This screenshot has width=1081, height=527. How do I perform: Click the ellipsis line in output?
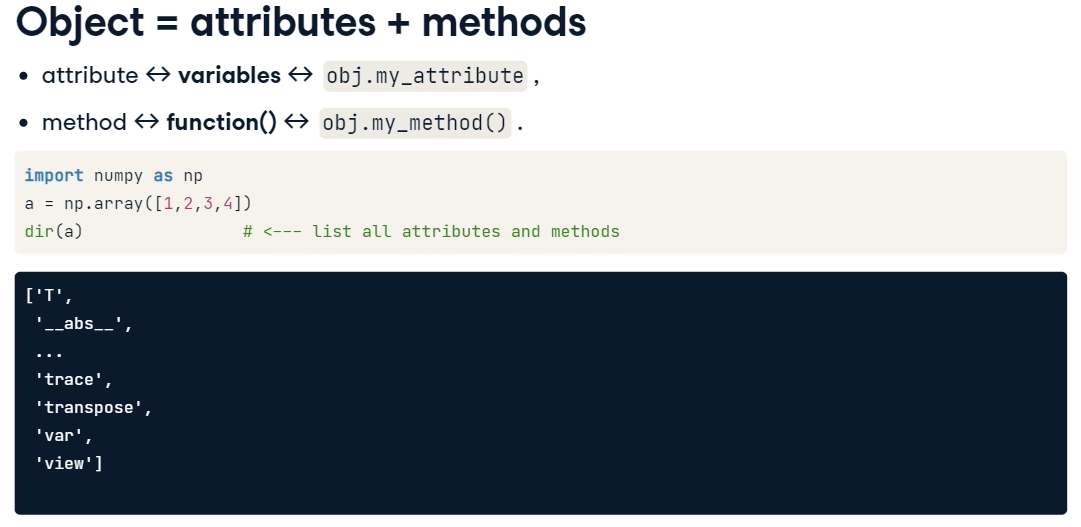[49, 354]
